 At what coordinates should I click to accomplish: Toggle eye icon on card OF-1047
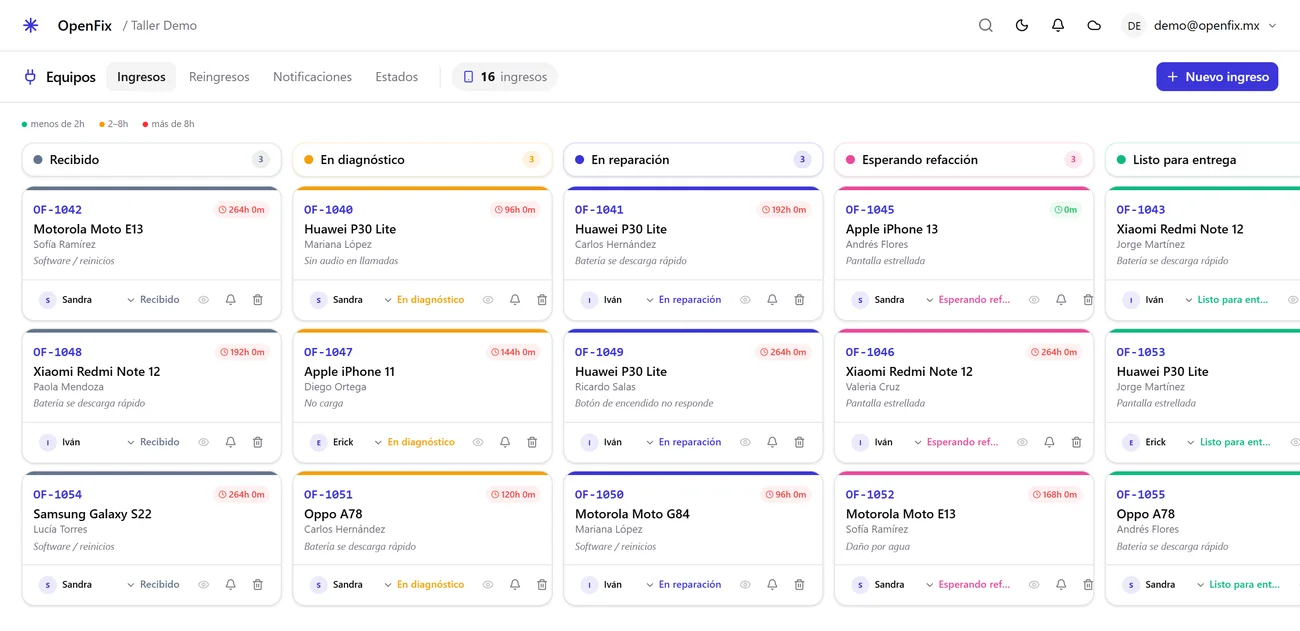tap(478, 442)
